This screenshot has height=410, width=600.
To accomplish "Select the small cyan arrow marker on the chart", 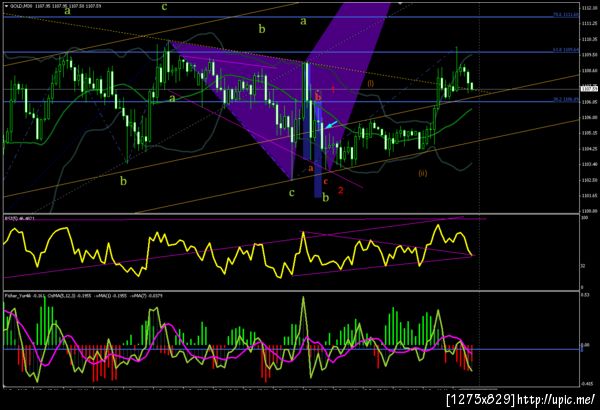I will coord(331,124).
